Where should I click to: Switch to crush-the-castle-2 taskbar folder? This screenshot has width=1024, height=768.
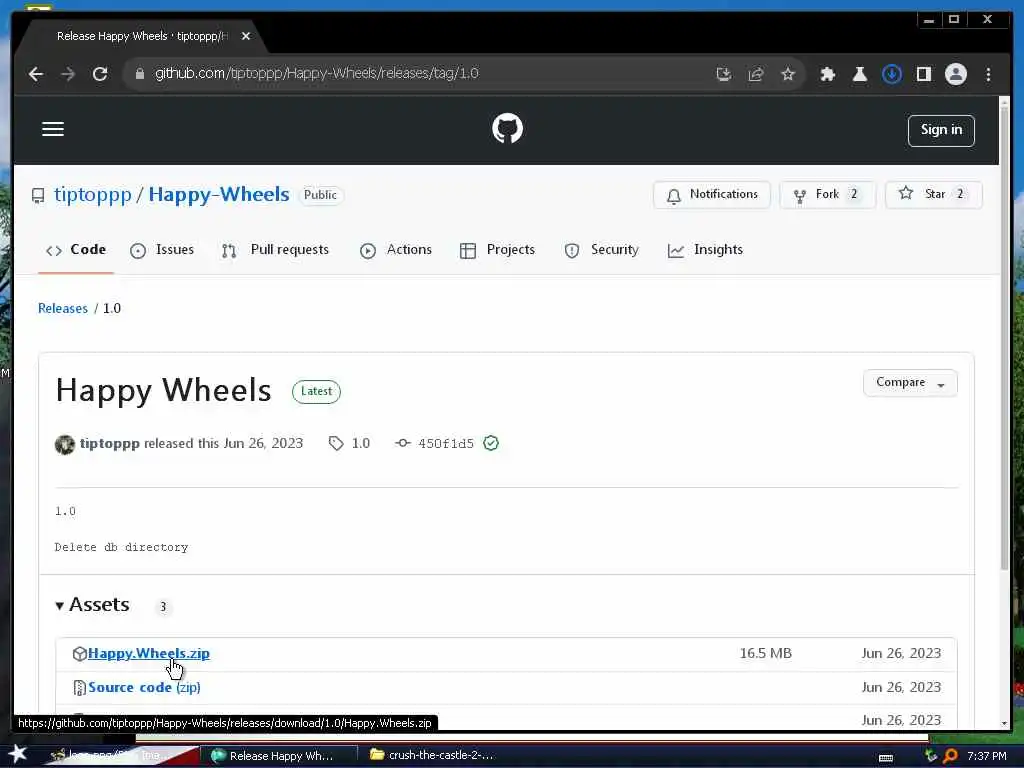point(432,755)
